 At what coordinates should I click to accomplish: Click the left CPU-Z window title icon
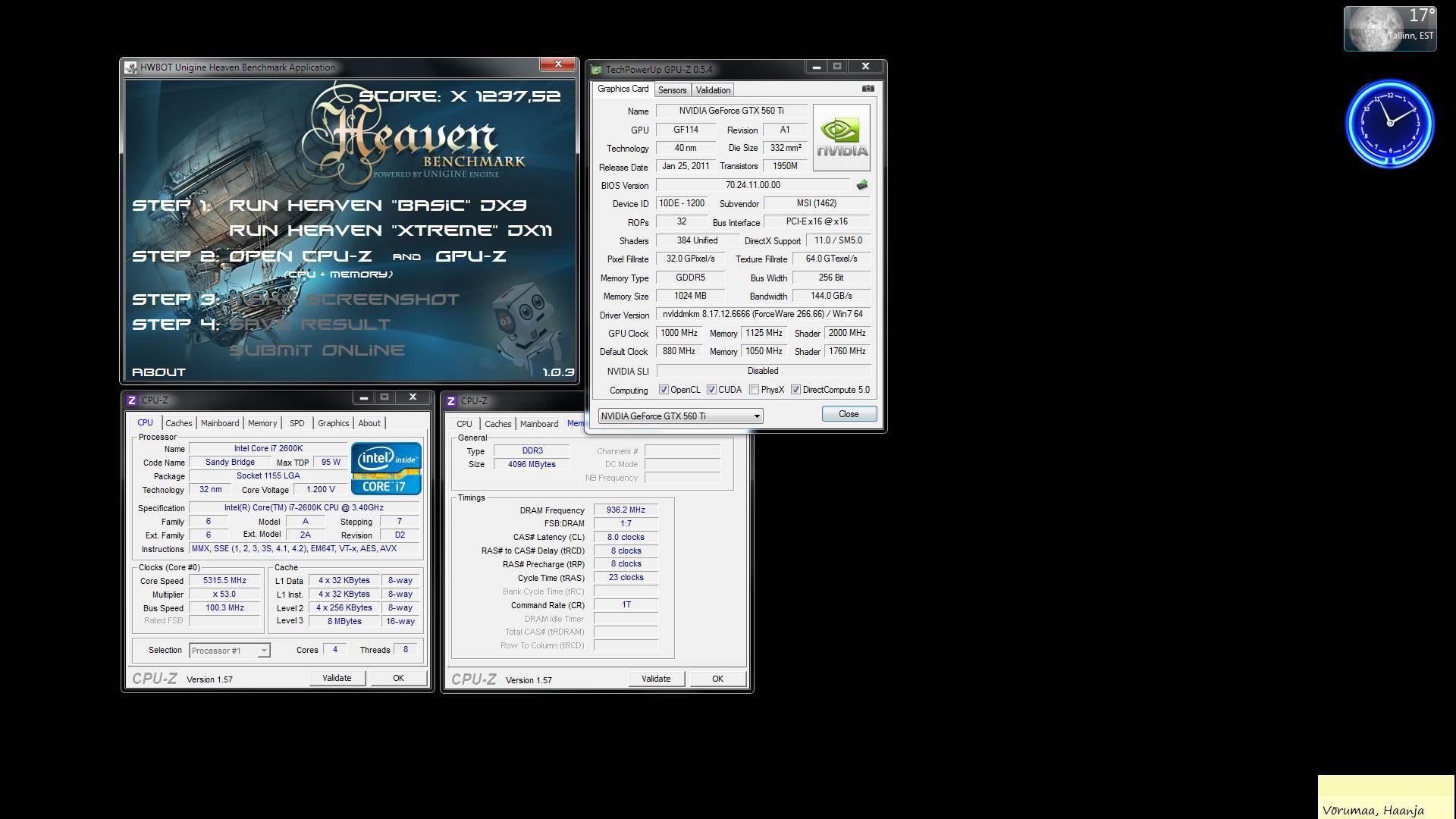[x=132, y=400]
